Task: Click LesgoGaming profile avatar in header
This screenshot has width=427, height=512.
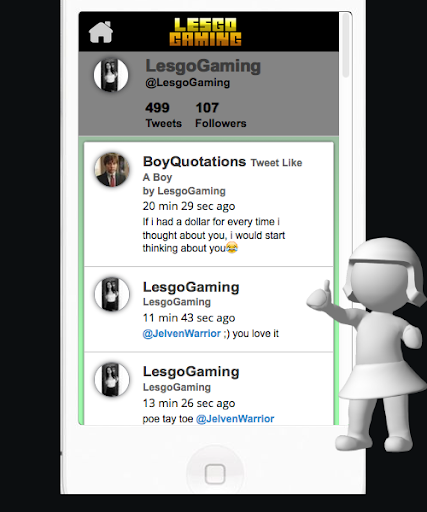Action: click(111, 75)
